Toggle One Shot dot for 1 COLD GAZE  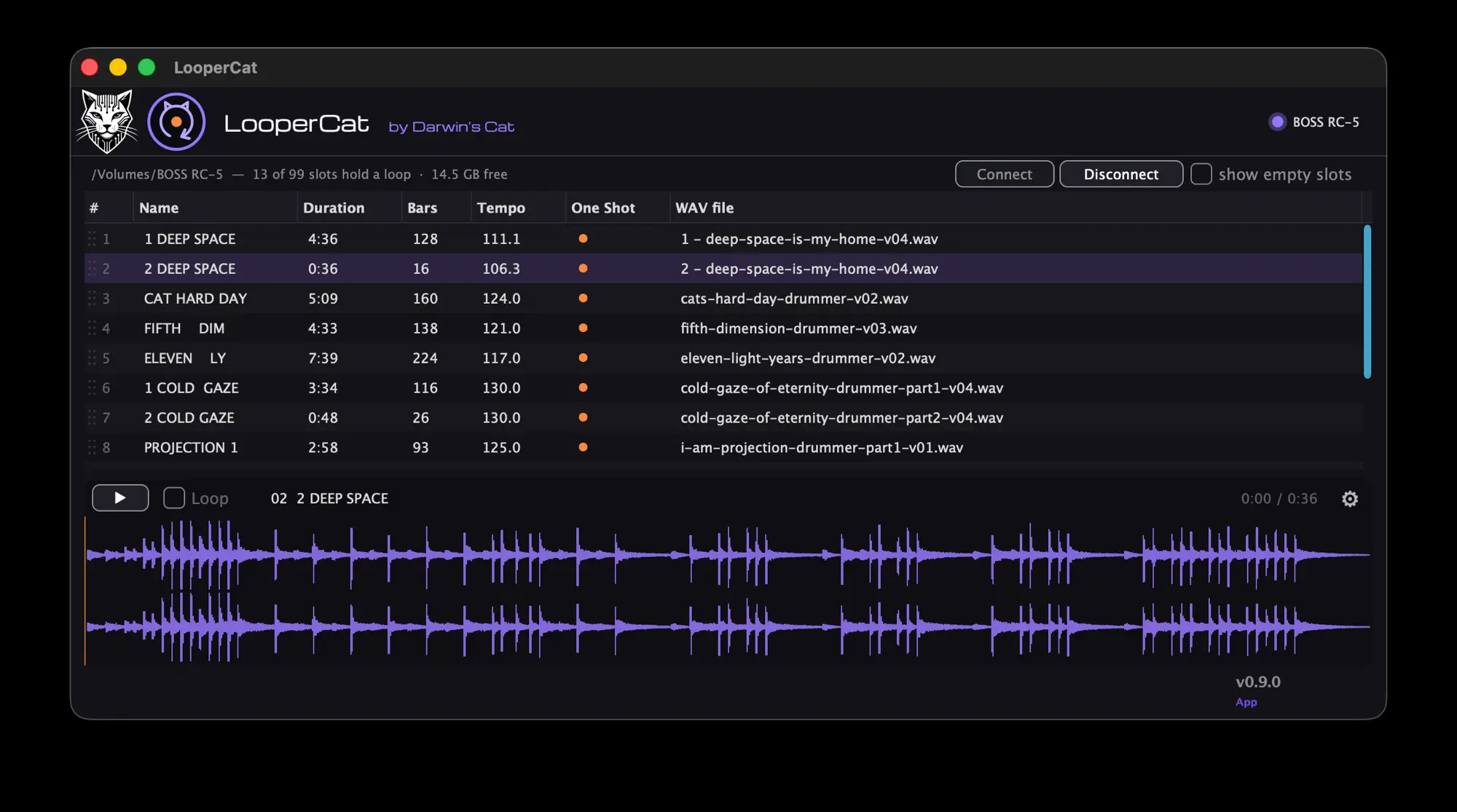583,388
